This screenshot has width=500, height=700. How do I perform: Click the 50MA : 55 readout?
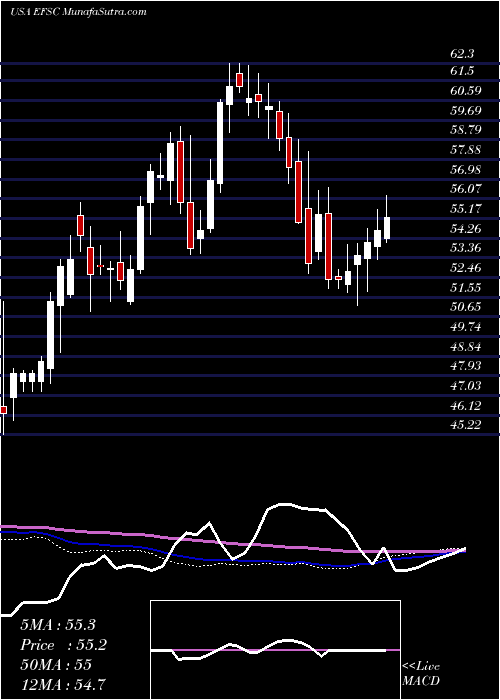click(x=56, y=665)
